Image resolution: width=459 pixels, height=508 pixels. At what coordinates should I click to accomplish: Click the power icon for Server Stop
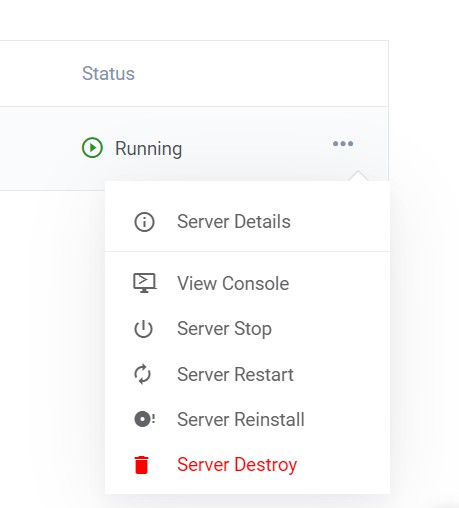(143, 329)
